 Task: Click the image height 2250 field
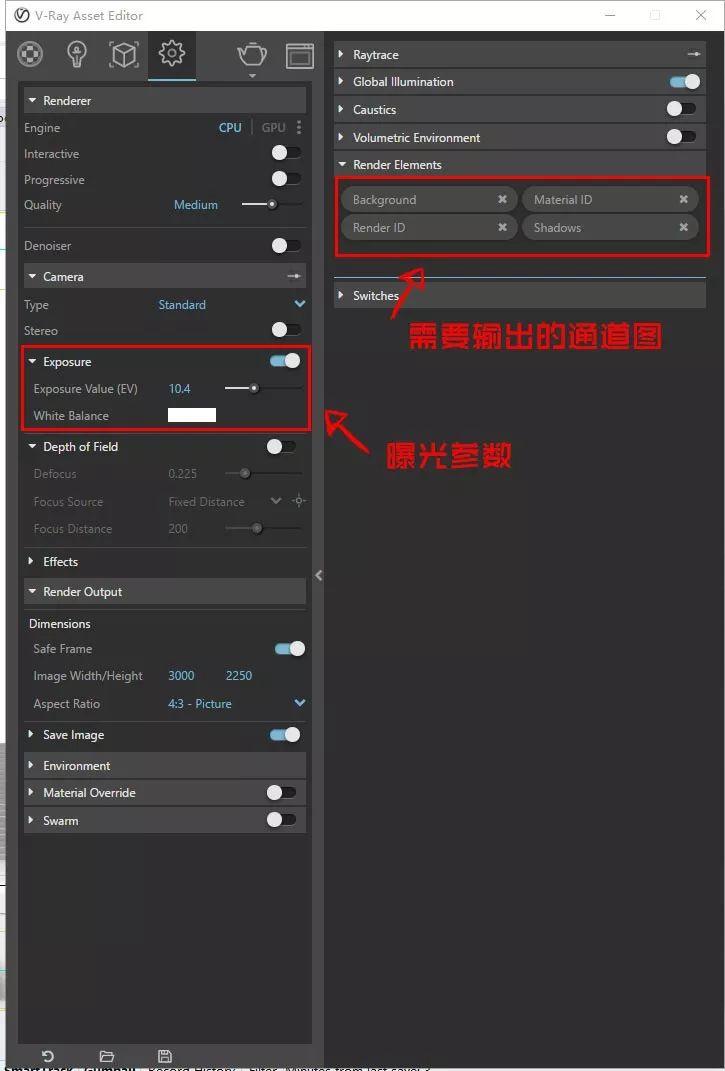click(239, 676)
